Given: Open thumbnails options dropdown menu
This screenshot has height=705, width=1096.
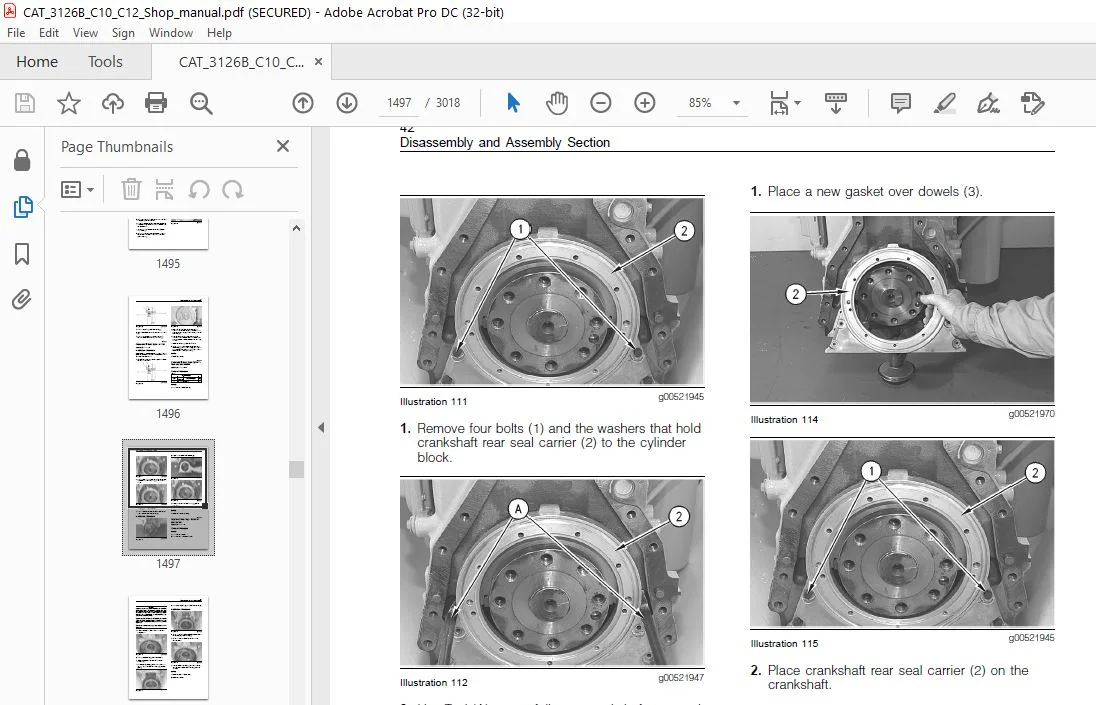Looking at the screenshot, I should point(78,189).
